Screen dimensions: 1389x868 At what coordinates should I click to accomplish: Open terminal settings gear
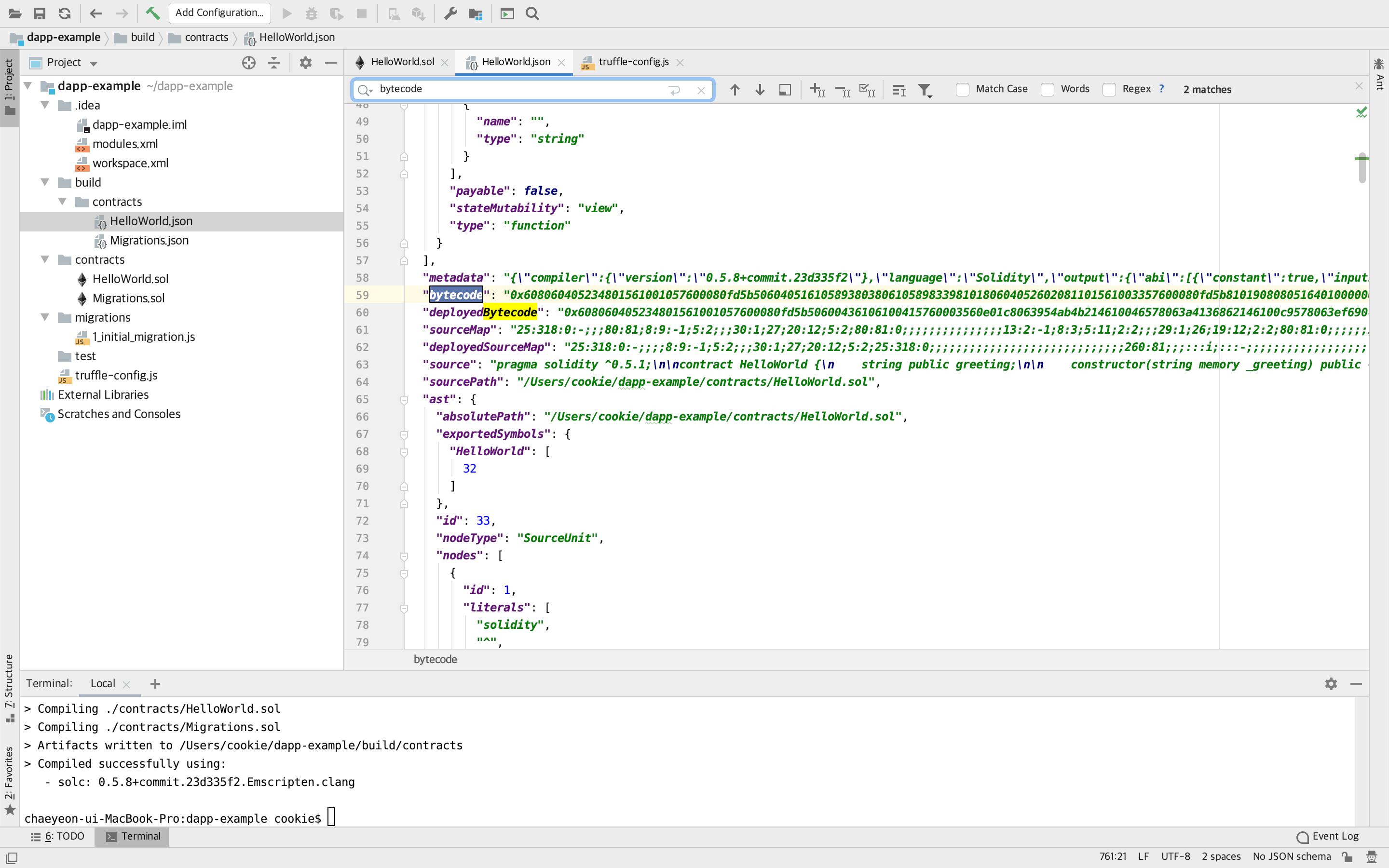(x=1331, y=684)
